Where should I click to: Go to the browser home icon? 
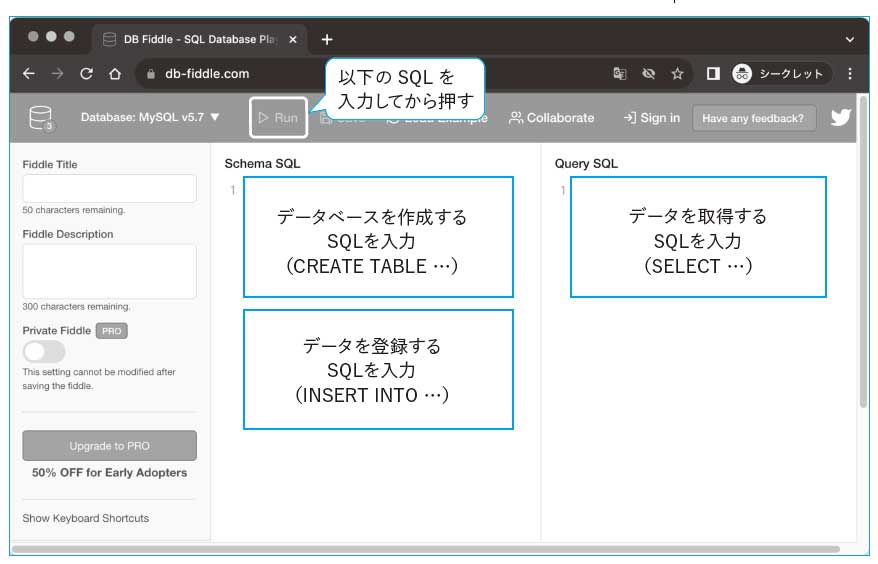[115, 73]
